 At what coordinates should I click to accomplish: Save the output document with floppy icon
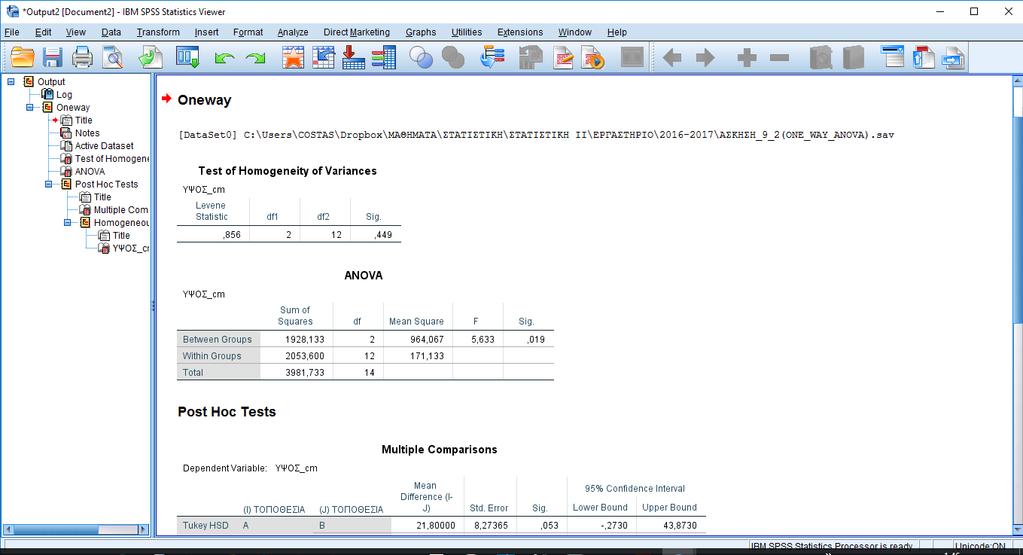[52, 58]
